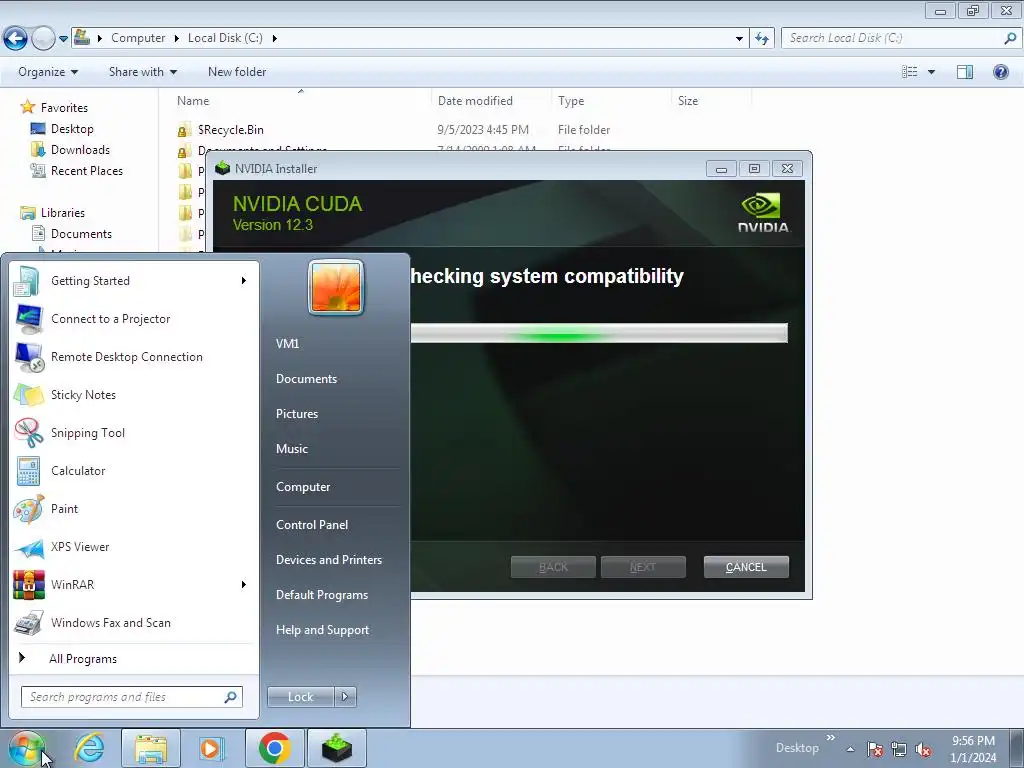Open the network tray icon
Image resolution: width=1024 pixels, height=768 pixels.
pyautogui.click(x=899, y=749)
